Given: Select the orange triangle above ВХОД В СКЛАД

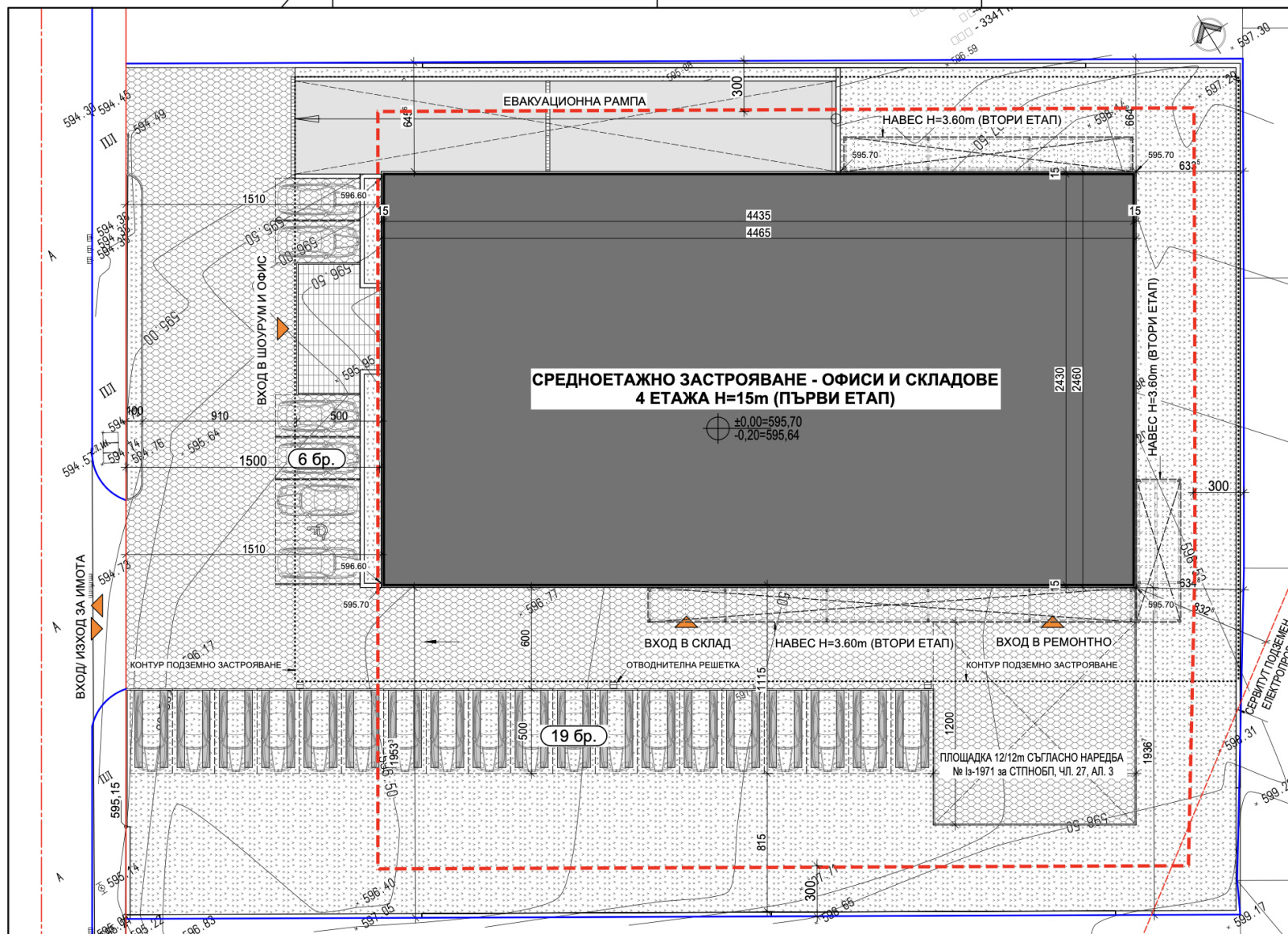Looking at the screenshot, I should tap(686, 622).
